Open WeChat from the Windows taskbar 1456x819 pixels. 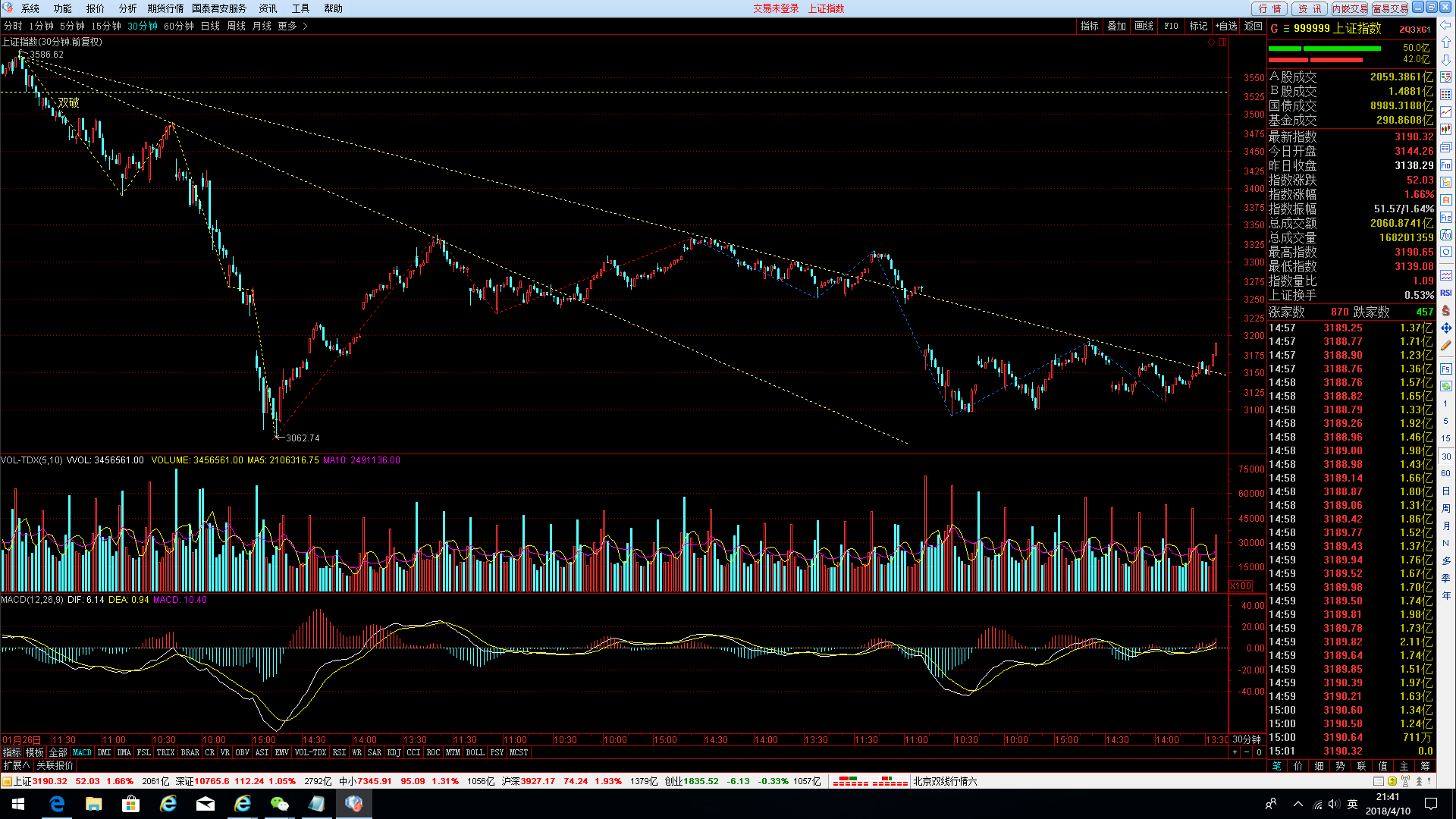tap(279, 804)
